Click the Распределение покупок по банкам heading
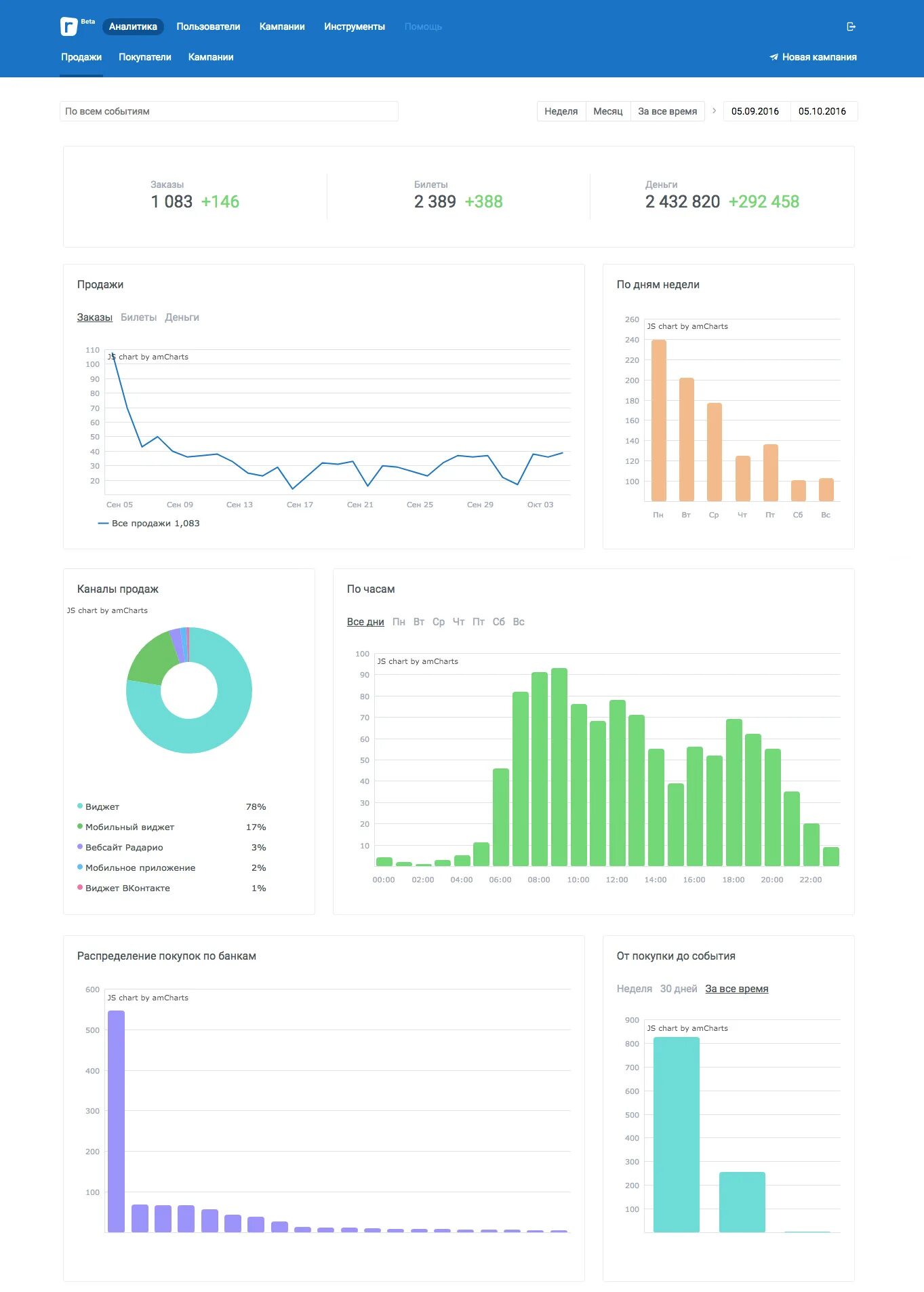924x1292 pixels. click(167, 956)
